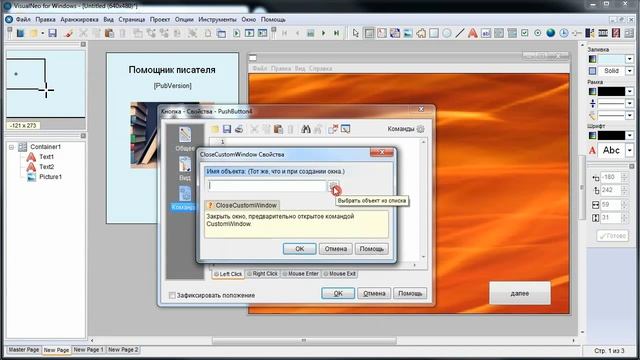Screen dimensions: 640x360
Task: Select the Radio Button object tool
Action: coord(538,33)
